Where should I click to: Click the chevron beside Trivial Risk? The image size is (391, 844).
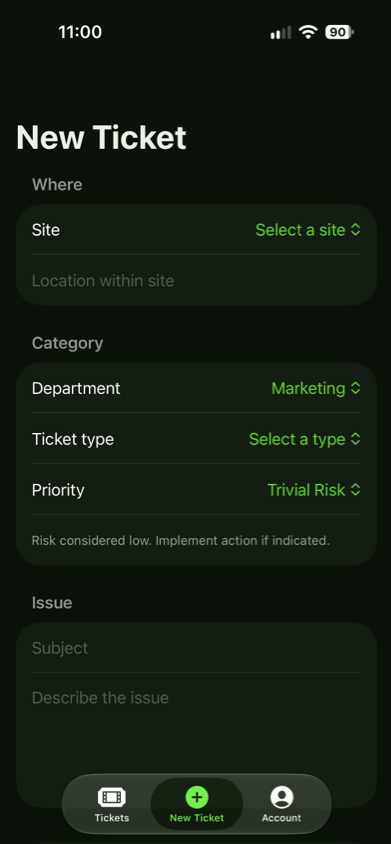point(355,490)
